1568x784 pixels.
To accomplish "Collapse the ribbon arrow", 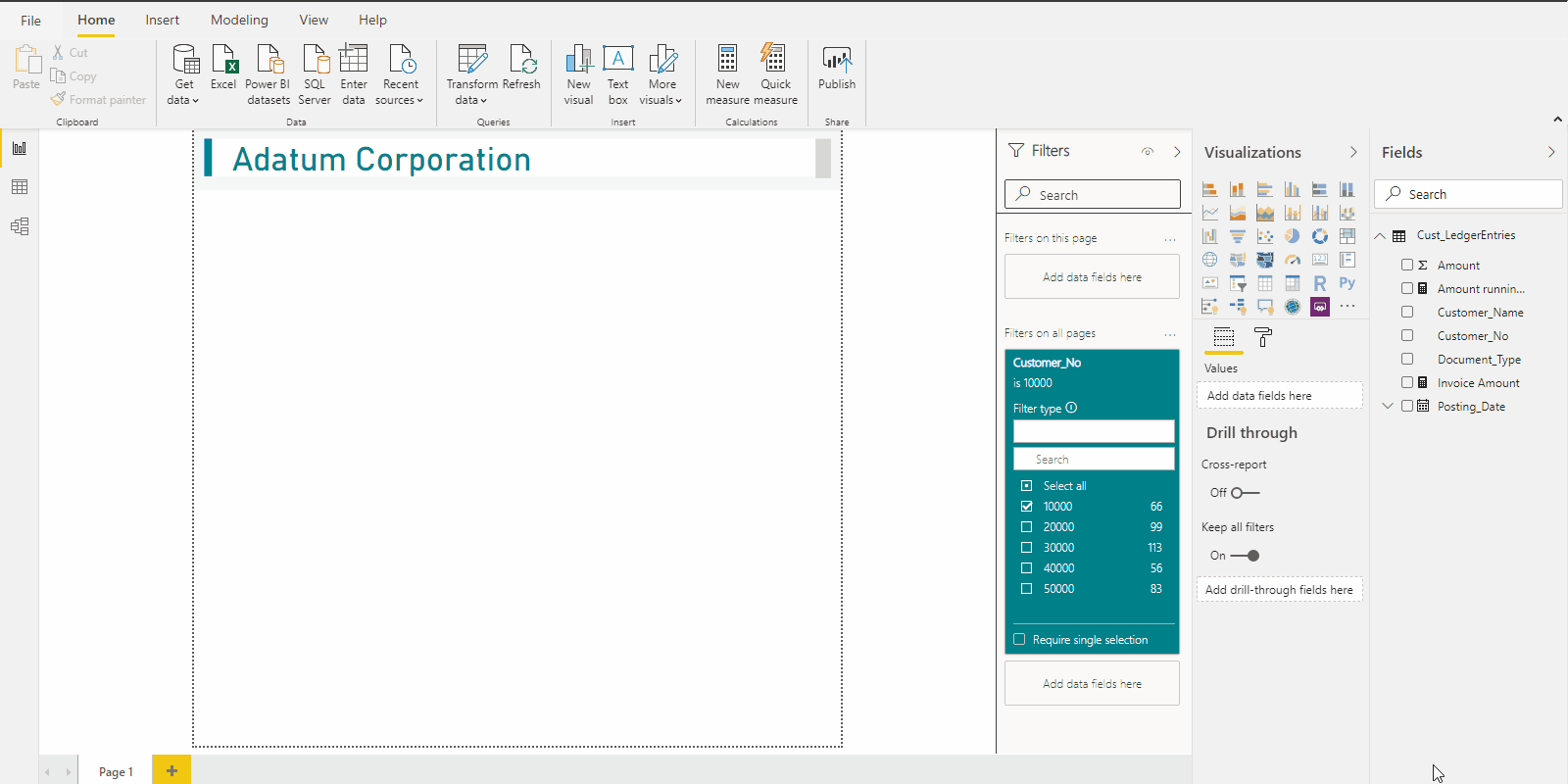I will pyautogui.click(x=1557, y=120).
